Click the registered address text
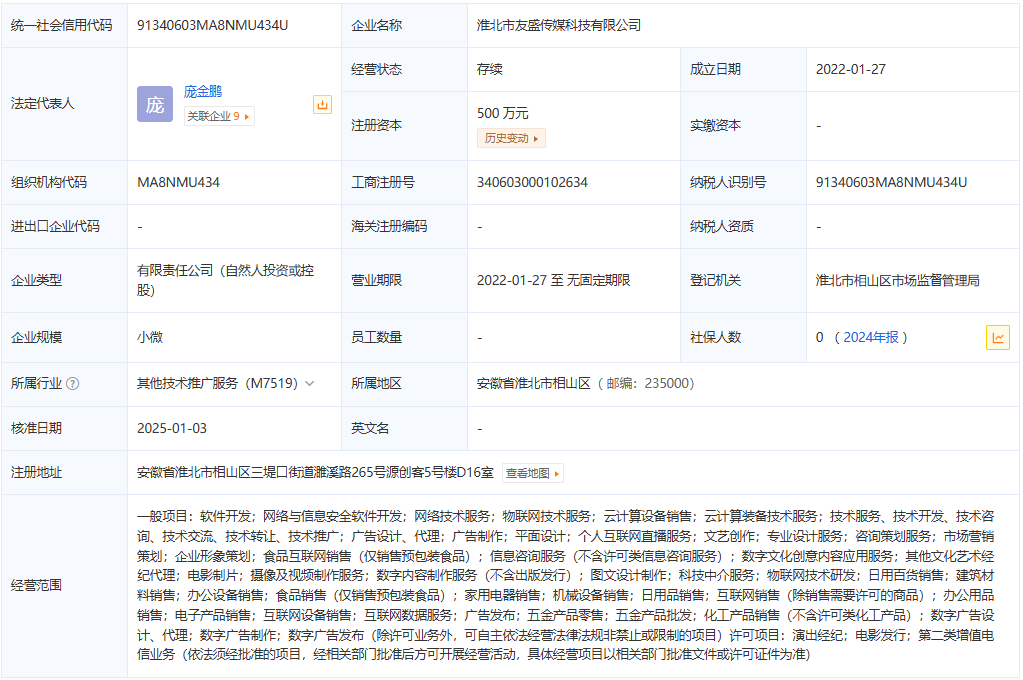Screen dimensions: 1023x680 click(x=315, y=472)
